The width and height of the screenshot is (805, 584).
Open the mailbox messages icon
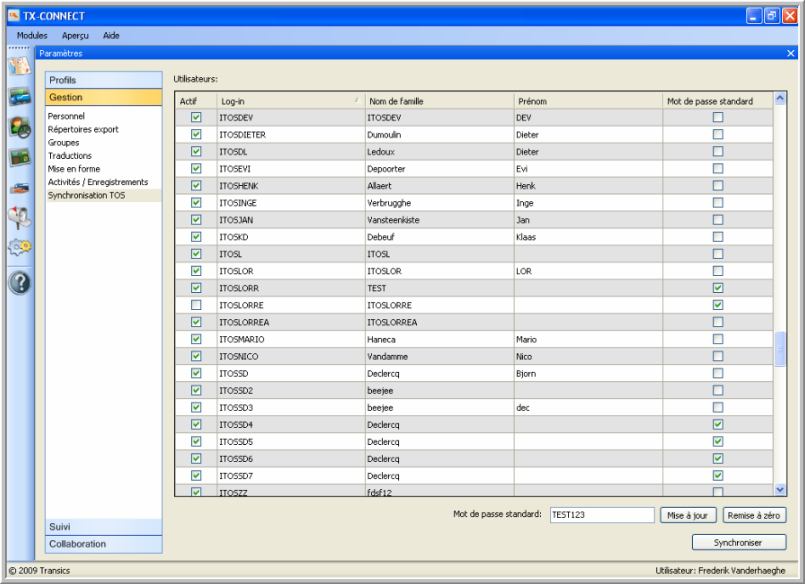[19, 217]
